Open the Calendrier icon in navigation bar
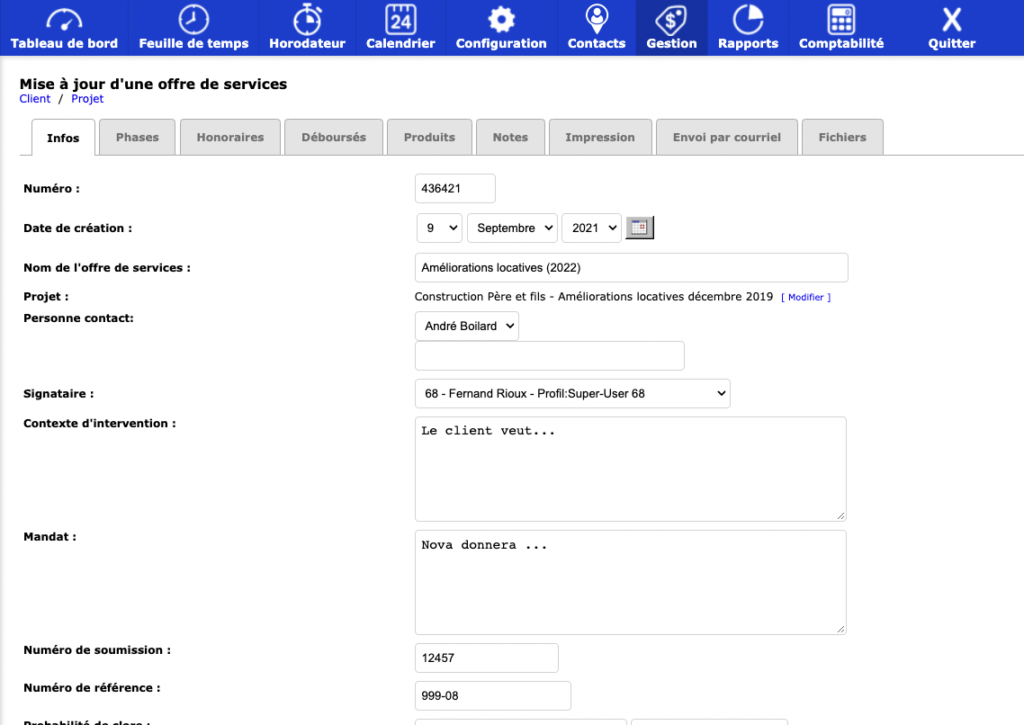Viewport: 1024px width, 725px height. (x=400, y=20)
